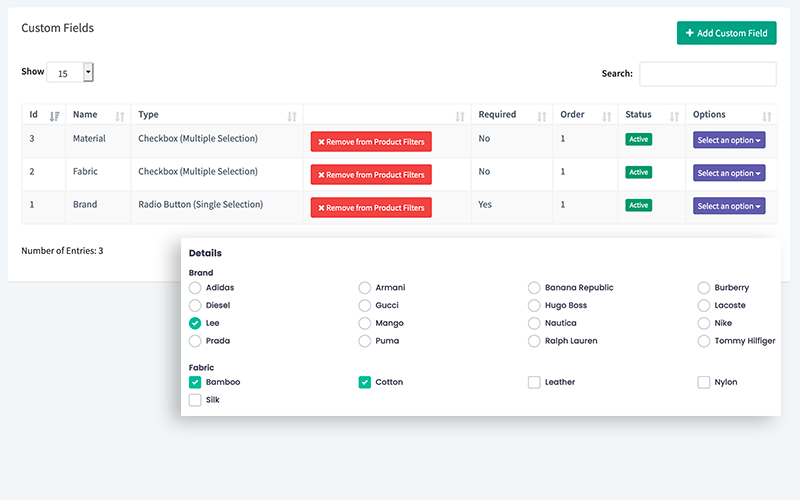Click the Fabric name cell in table
The width and height of the screenshot is (800, 500).
coord(98,174)
